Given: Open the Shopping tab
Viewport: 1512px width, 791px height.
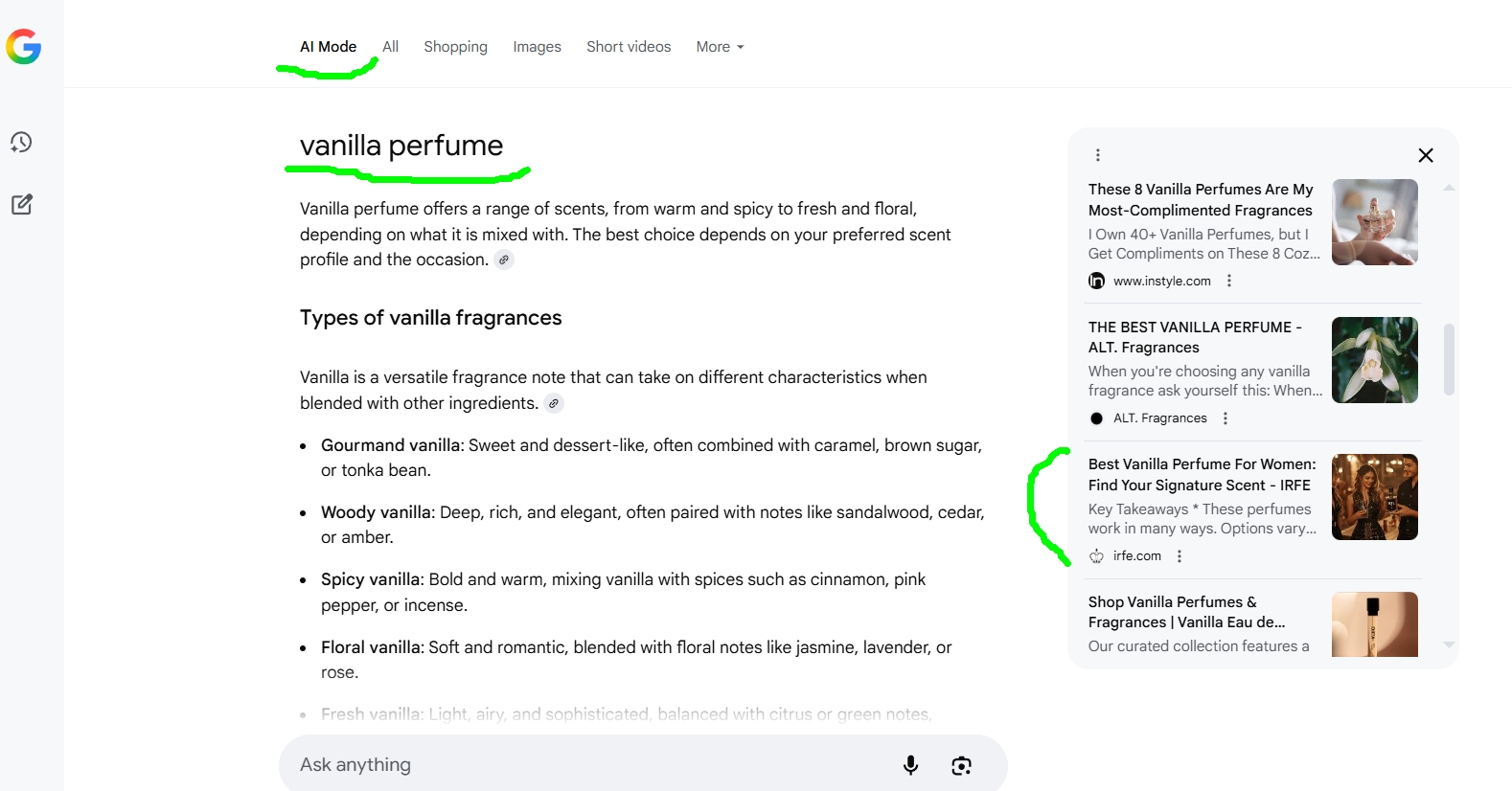Looking at the screenshot, I should coord(455,47).
